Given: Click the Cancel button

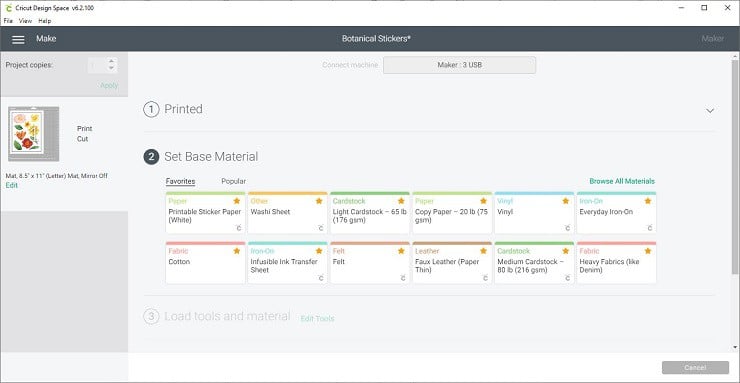Looking at the screenshot, I should click(695, 367).
